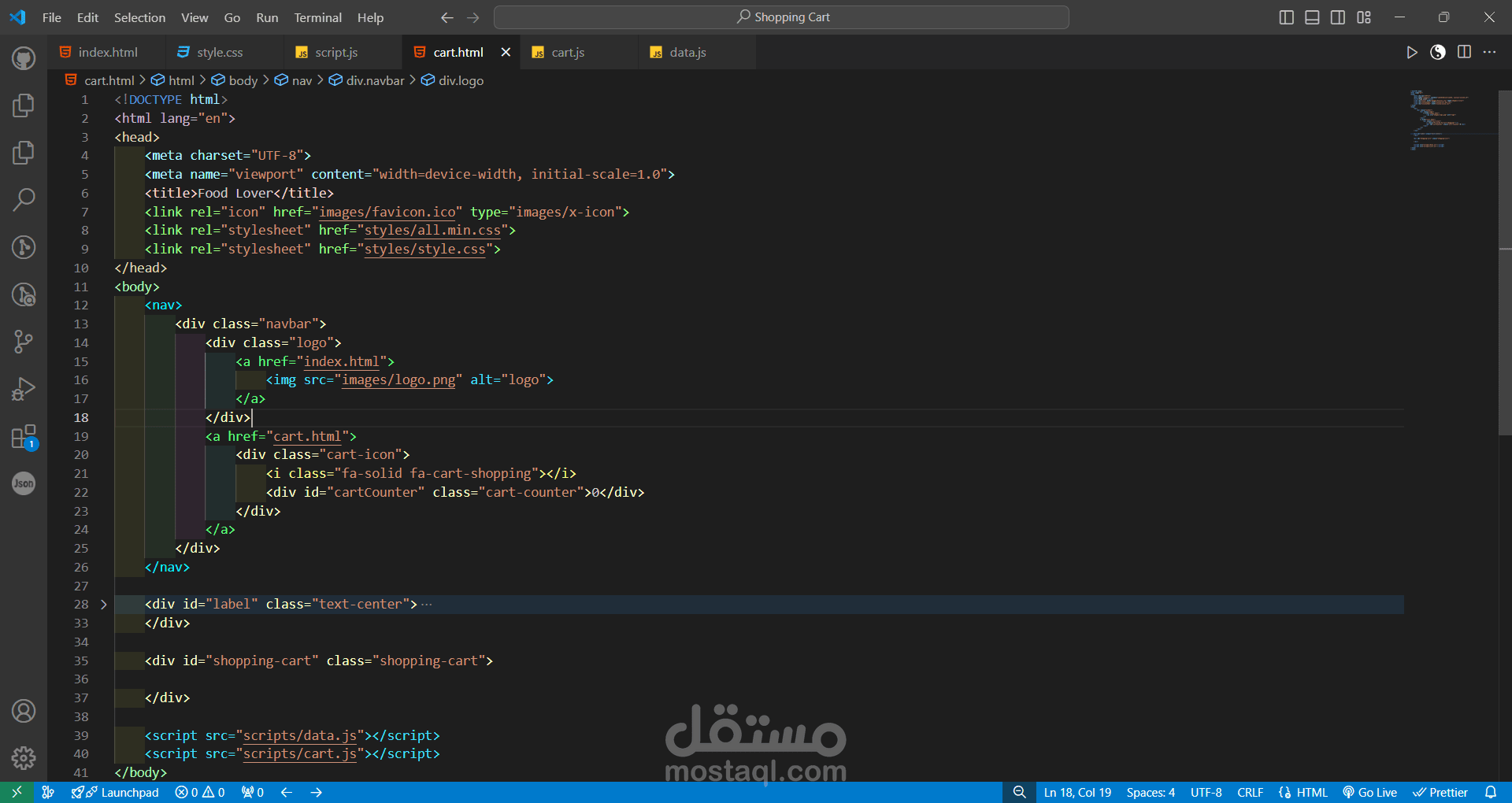Screen dimensions: 1512x803
Task: Follow the scripts/cart.js link in code
Action: pos(300,753)
